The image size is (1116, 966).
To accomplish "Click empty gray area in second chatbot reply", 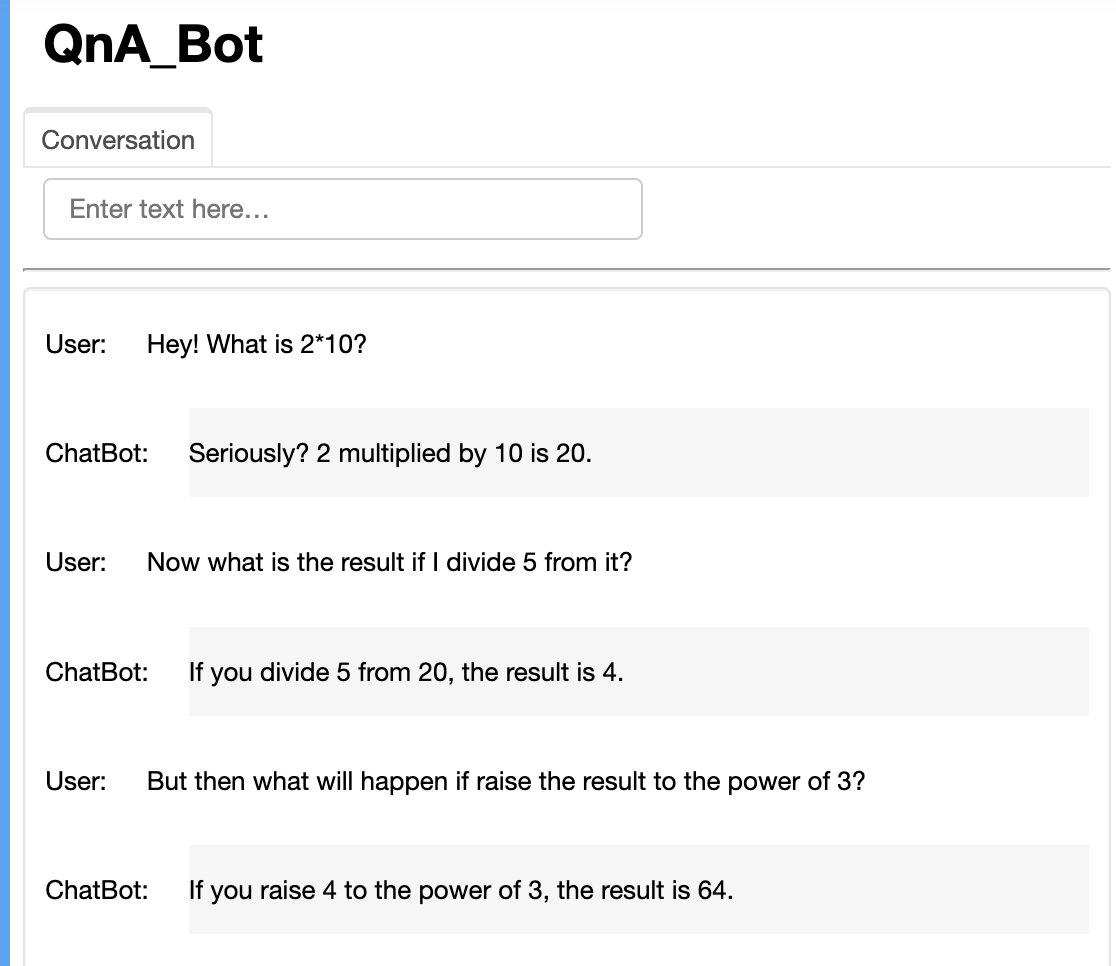I will [854, 672].
